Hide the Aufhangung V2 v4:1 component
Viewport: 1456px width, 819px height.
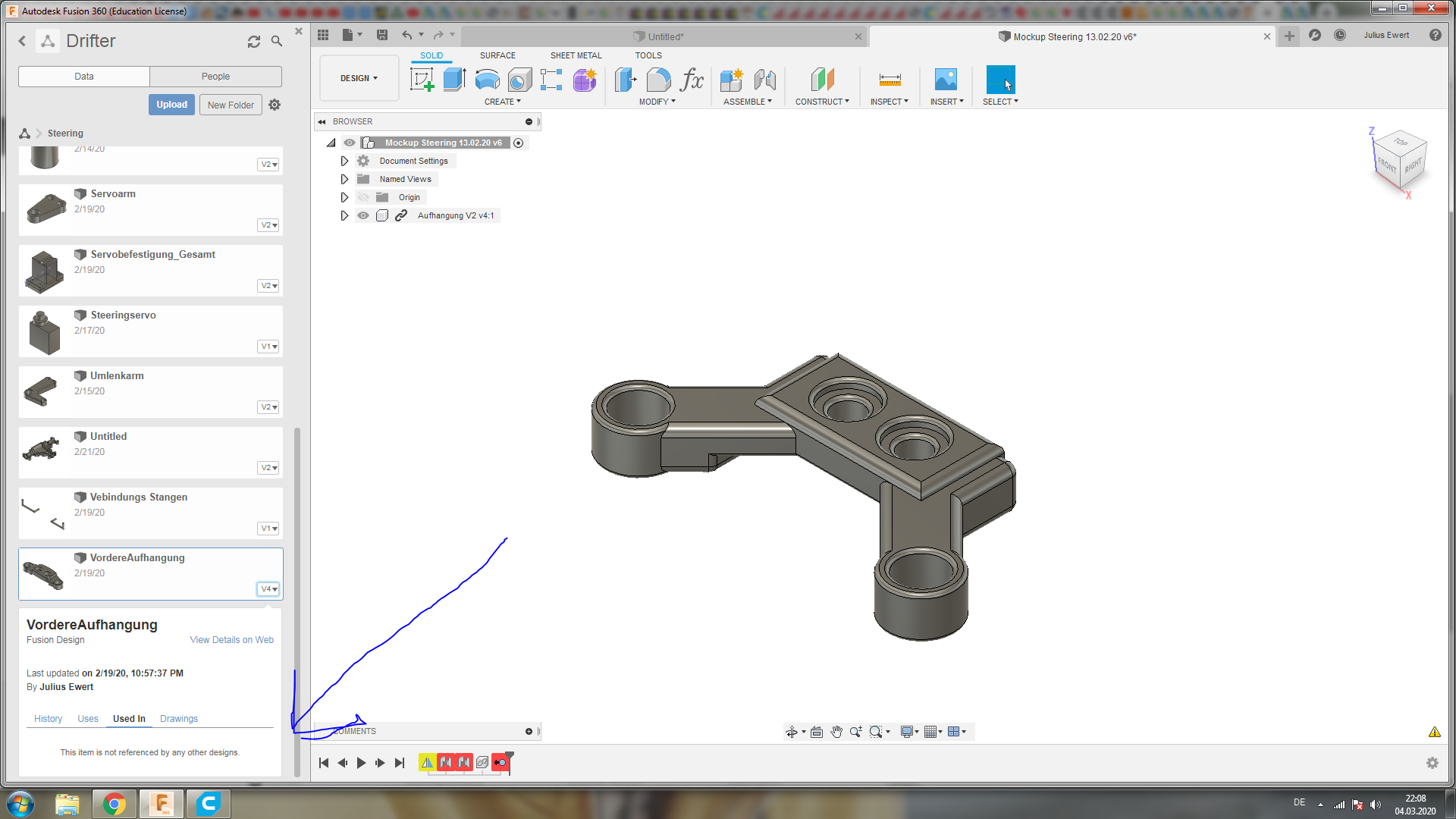363,215
